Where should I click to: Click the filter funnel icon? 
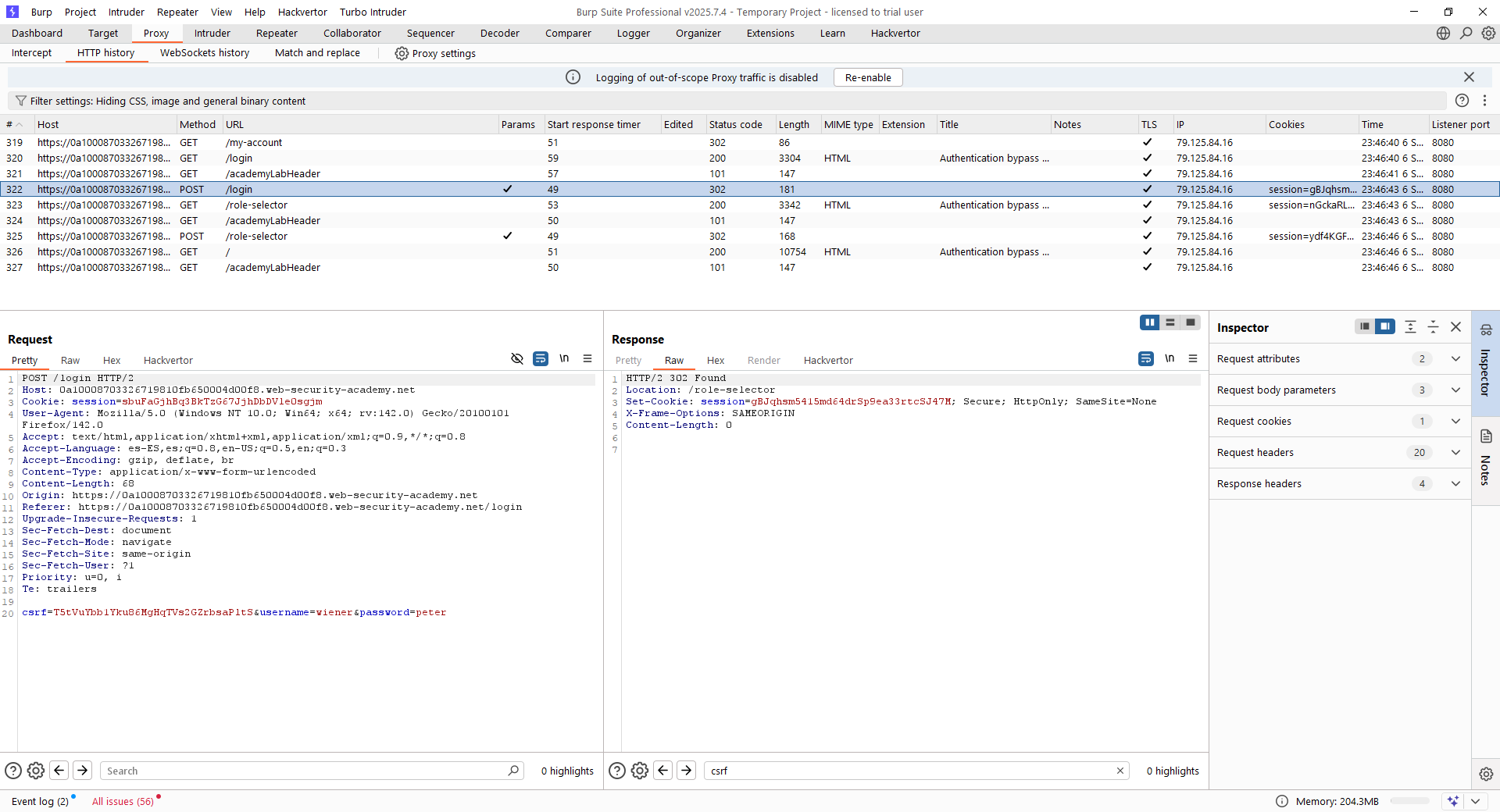click(x=21, y=101)
